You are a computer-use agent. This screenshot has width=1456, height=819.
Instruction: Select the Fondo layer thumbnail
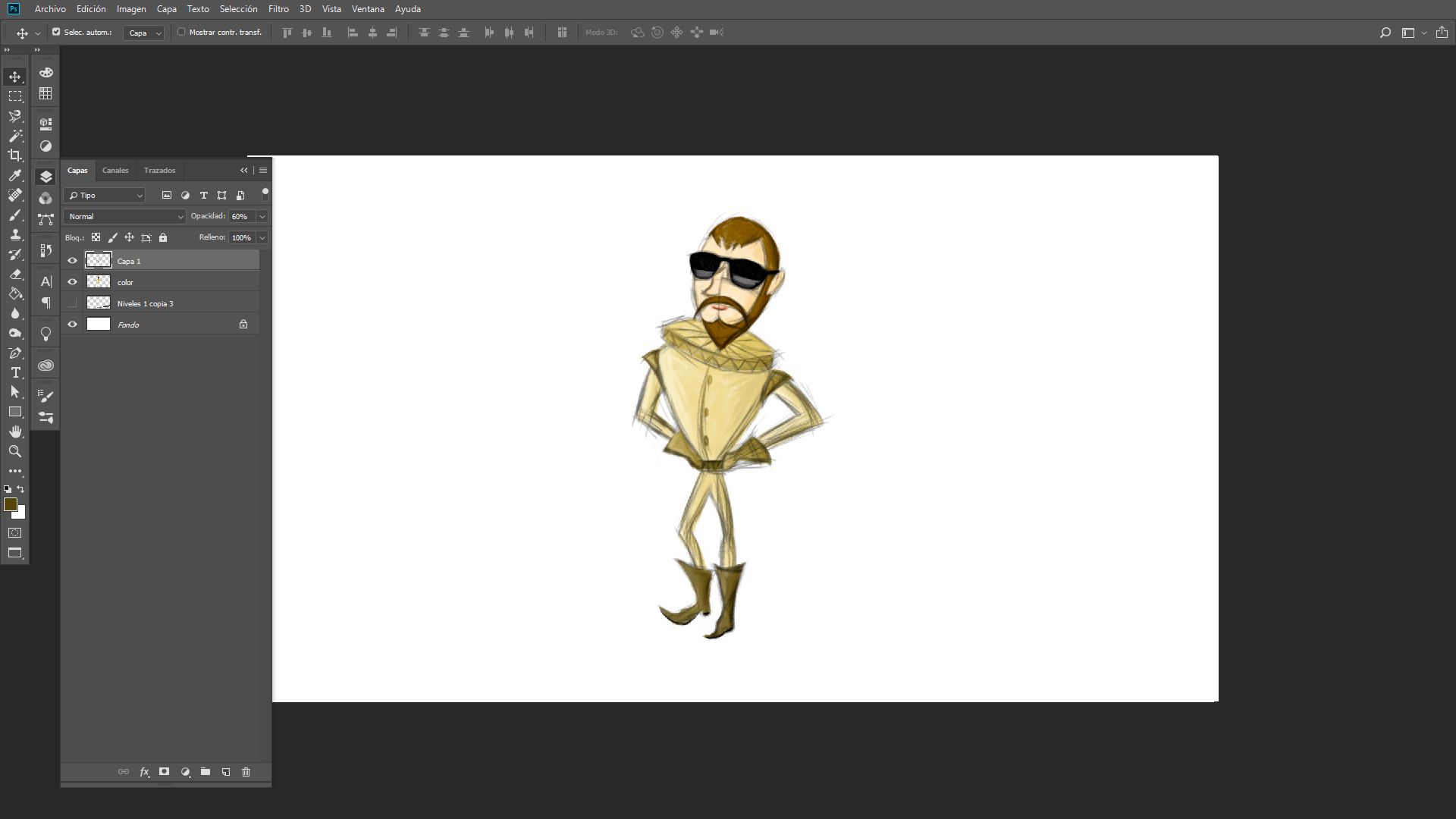point(99,325)
